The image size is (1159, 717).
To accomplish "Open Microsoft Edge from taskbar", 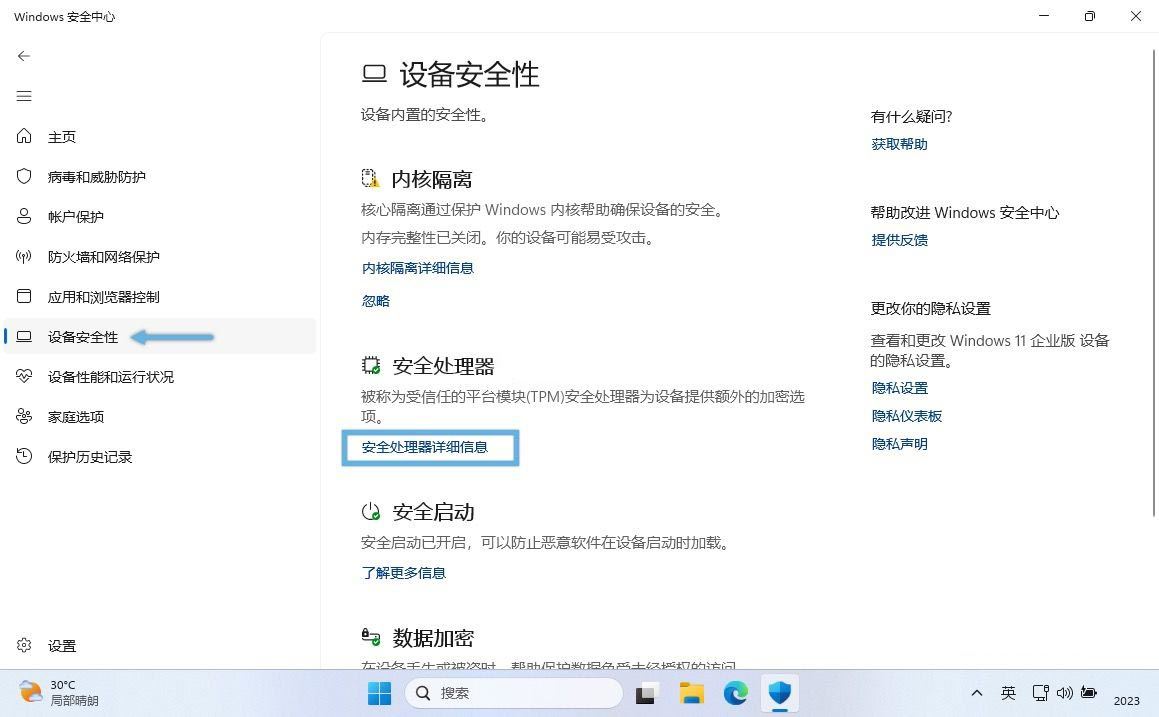I will coord(736,693).
